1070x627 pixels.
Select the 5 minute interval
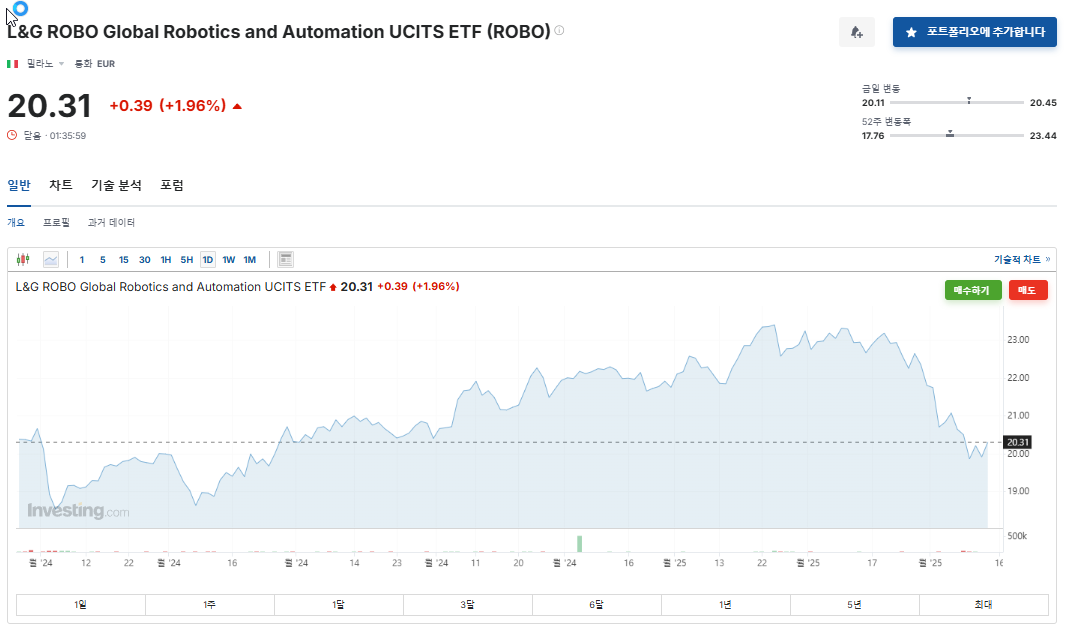[x=102, y=259]
